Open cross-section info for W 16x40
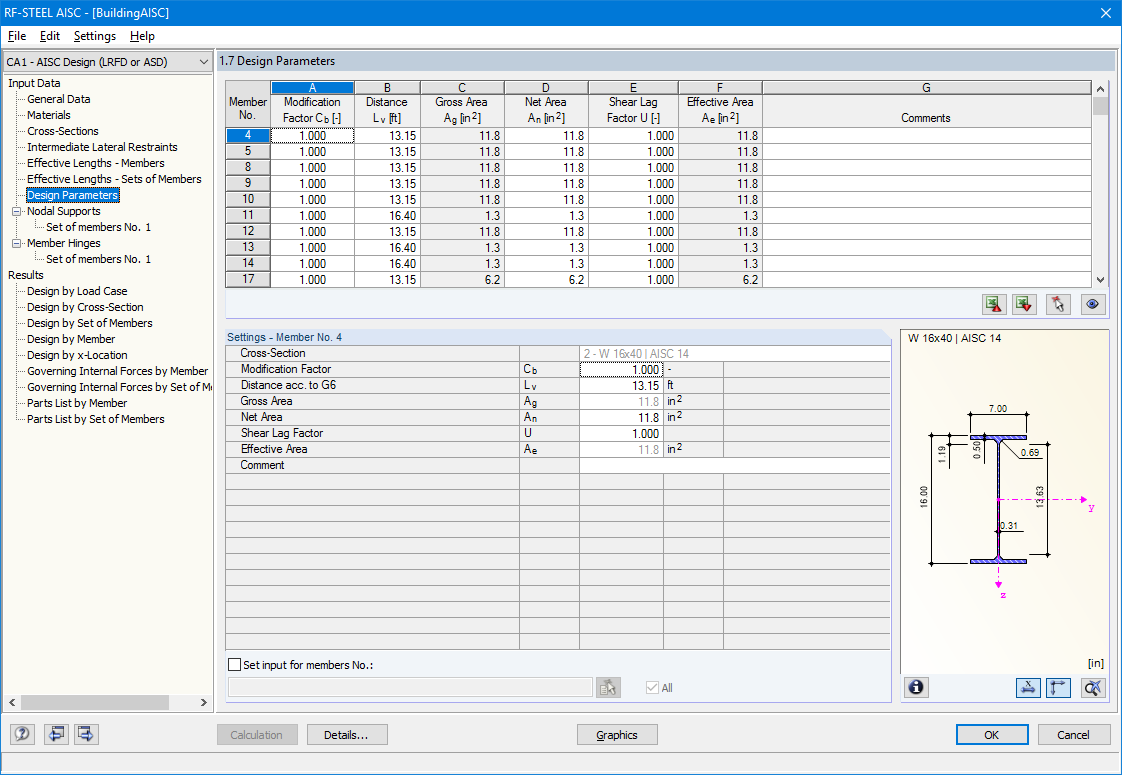 tap(916, 687)
